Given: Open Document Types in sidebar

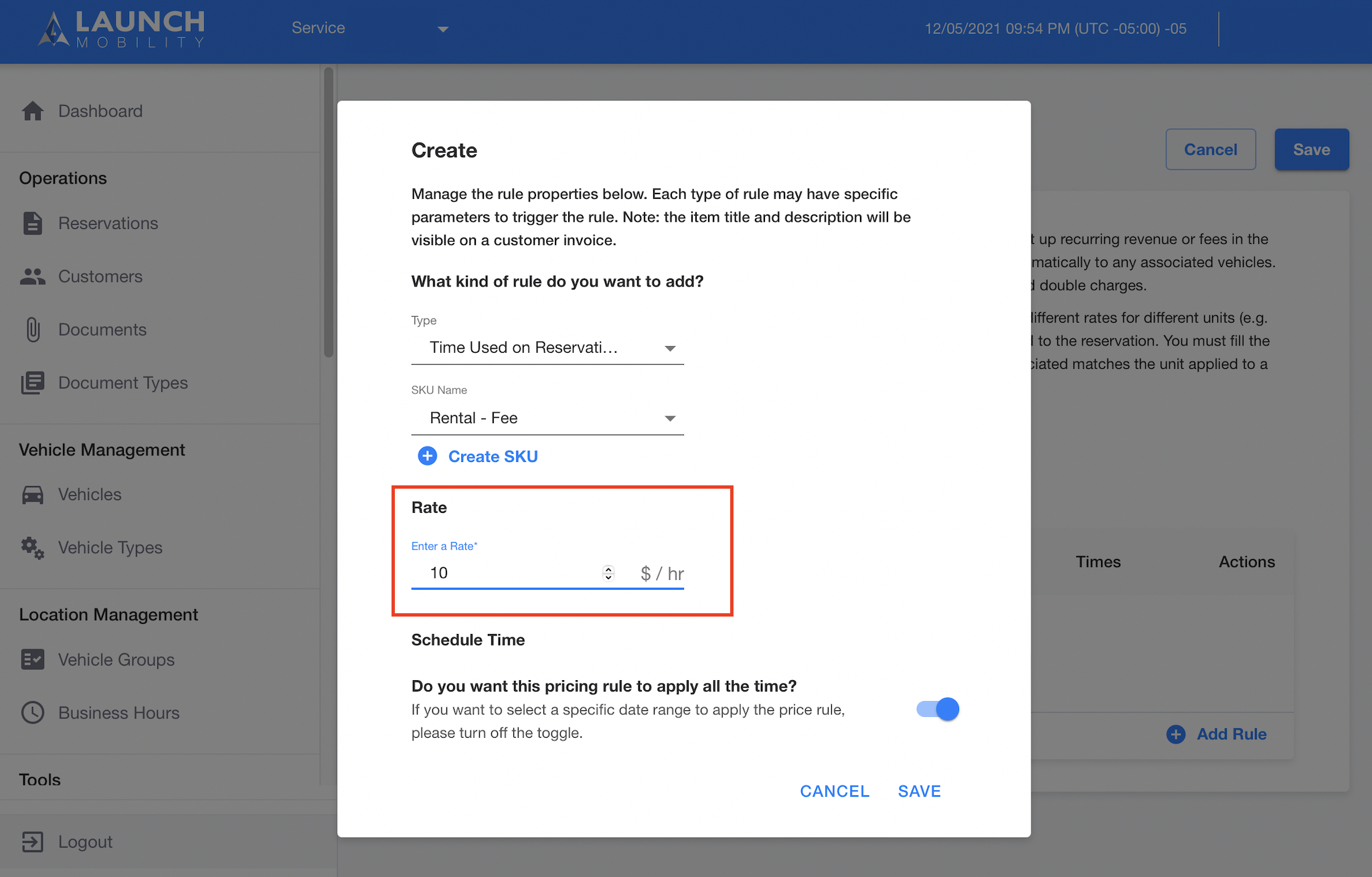Looking at the screenshot, I should pos(123,383).
